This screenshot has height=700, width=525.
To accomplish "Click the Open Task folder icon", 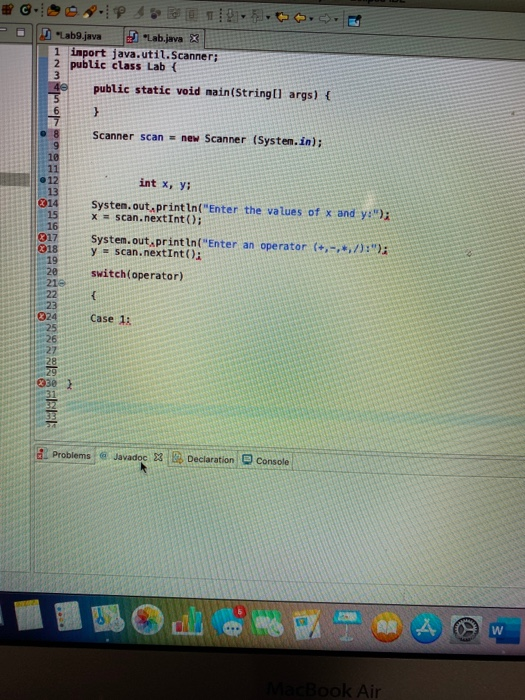I will [x=71, y=11].
